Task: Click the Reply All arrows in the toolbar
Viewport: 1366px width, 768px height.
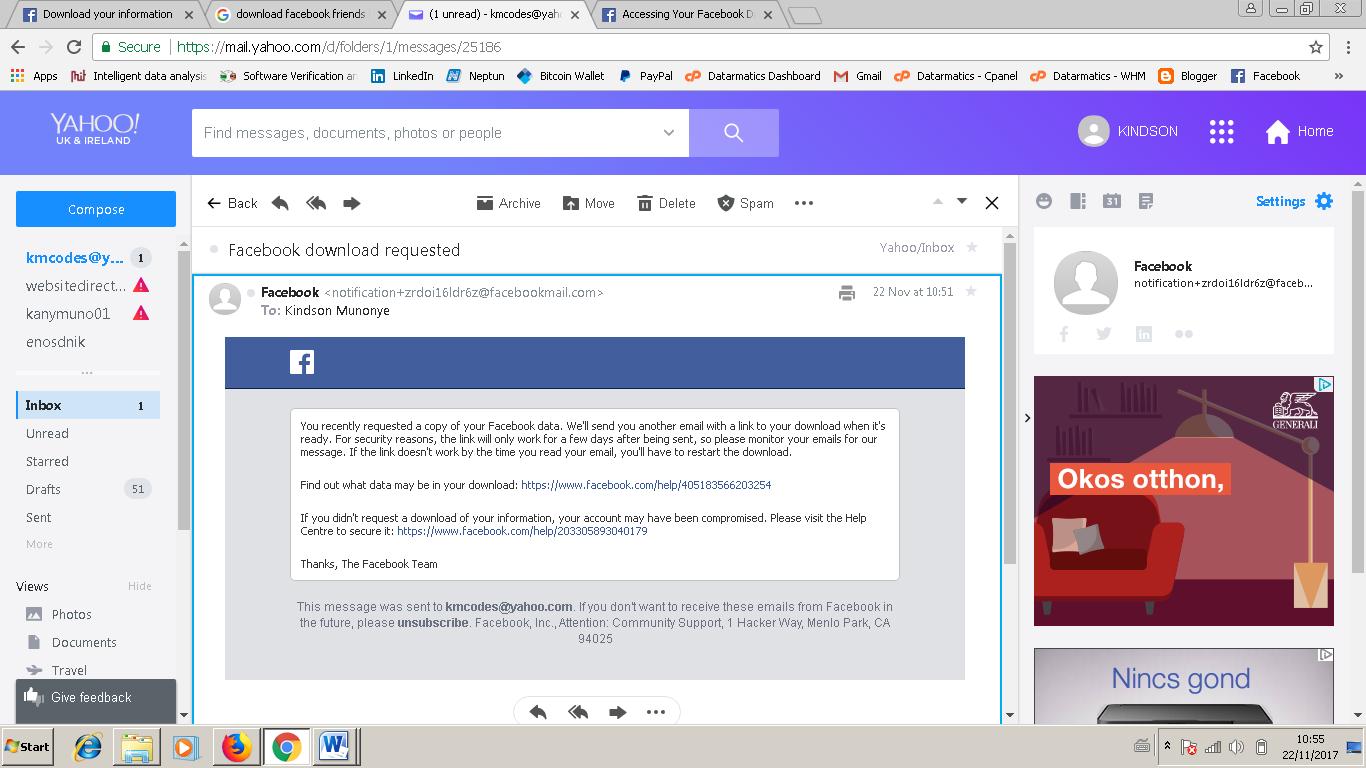Action: click(316, 203)
